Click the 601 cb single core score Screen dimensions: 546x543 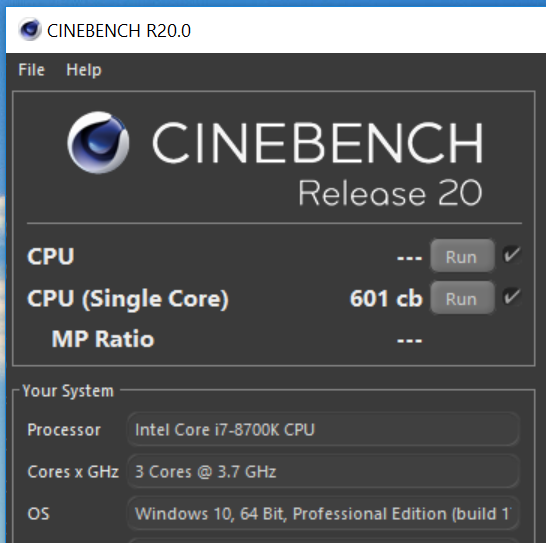[386, 298]
